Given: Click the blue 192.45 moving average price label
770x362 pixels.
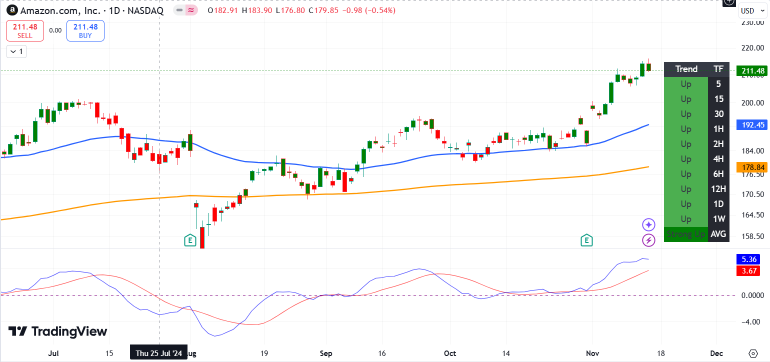Looking at the screenshot, I should pos(751,125).
